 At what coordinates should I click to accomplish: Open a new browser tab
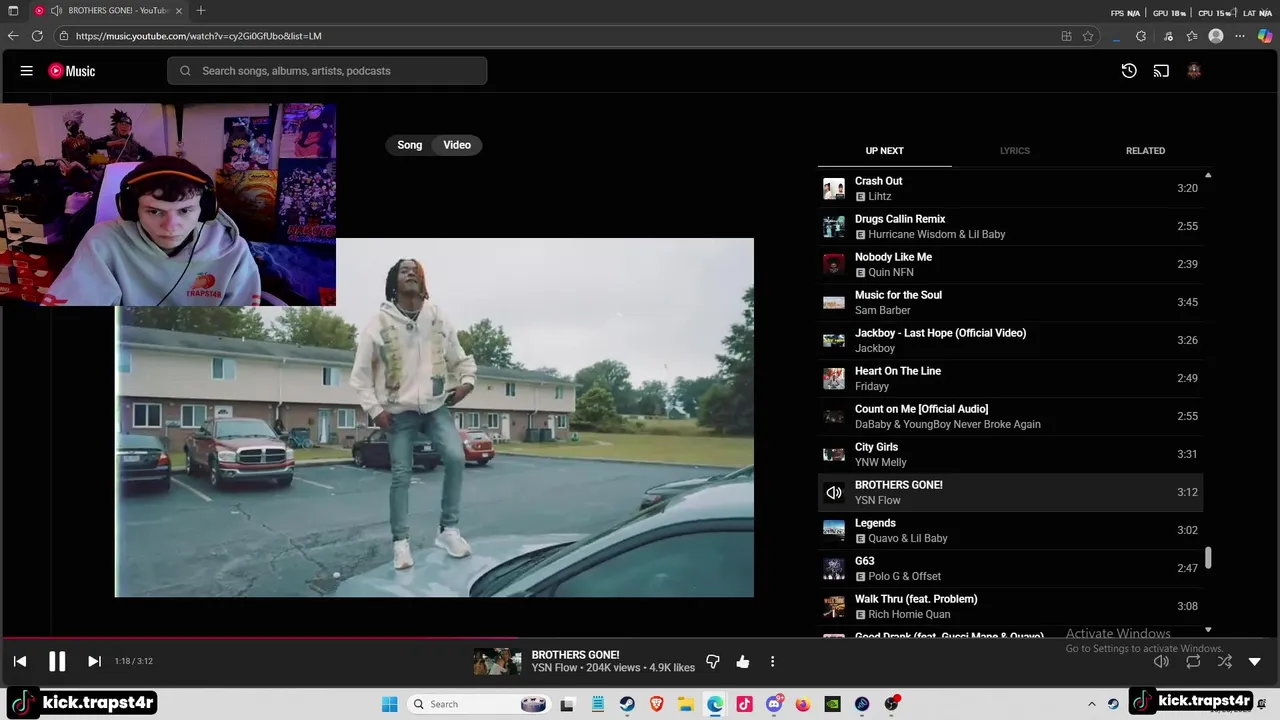click(201, 10)
